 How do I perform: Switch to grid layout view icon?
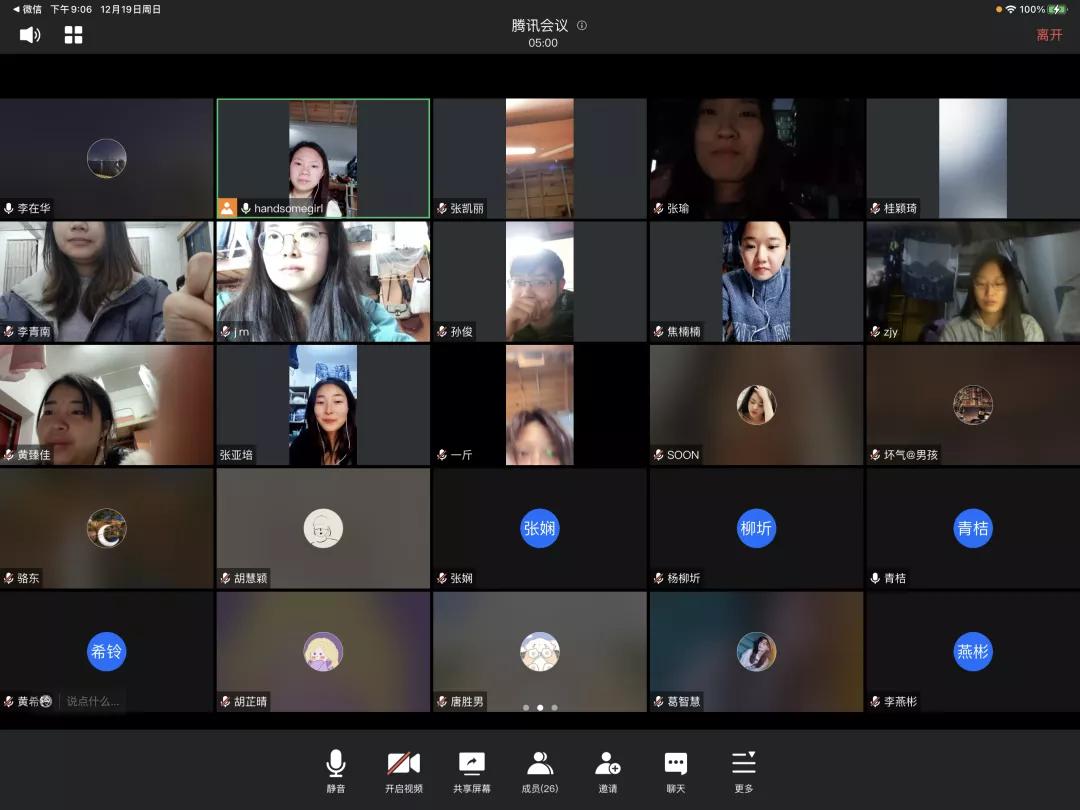point(73,35)
